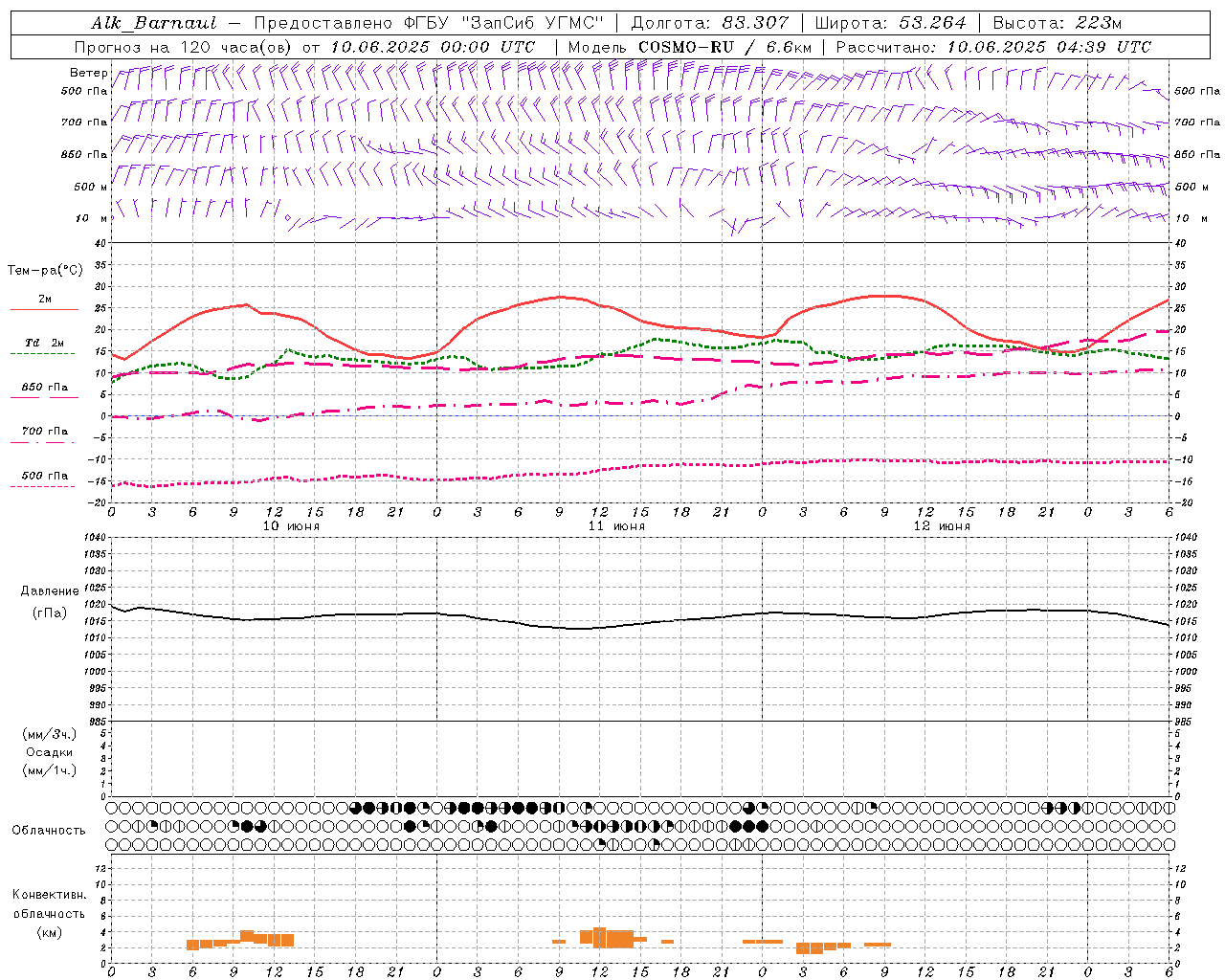Click the 'Осадки' precipitation label
Image resolution: width=1225 pixels, height=980 pixels.
pyautogui.click(x=50, y=752)
